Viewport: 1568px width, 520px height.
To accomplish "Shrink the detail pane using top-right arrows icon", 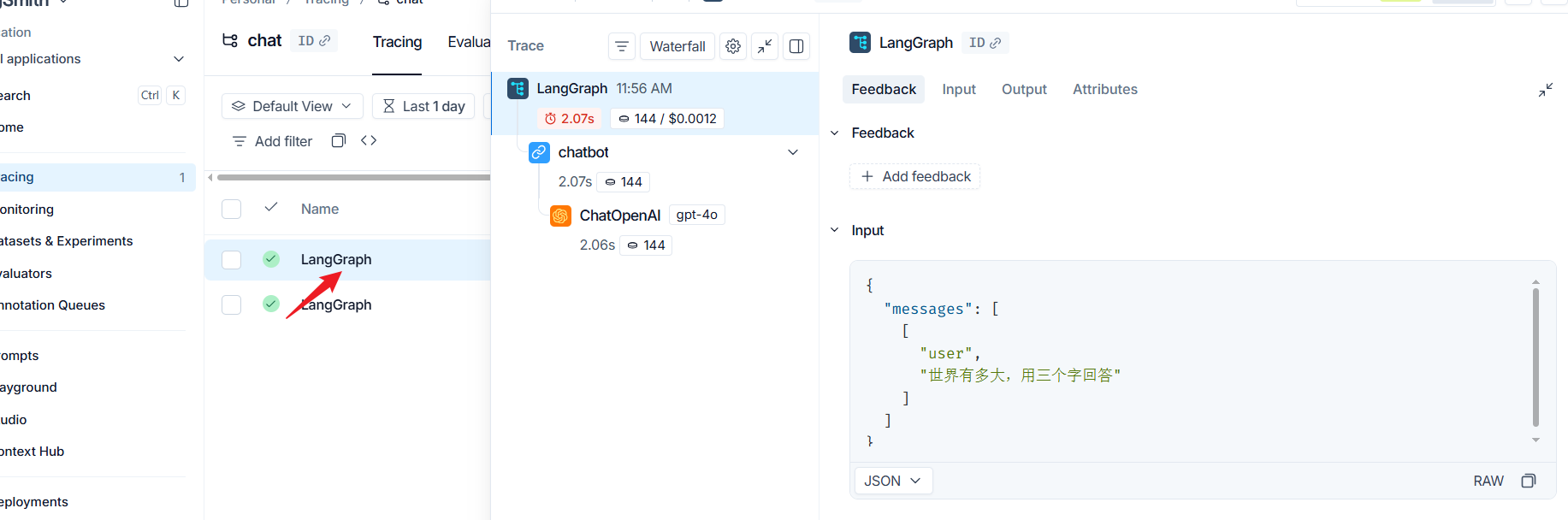I will pos(1546,90).
